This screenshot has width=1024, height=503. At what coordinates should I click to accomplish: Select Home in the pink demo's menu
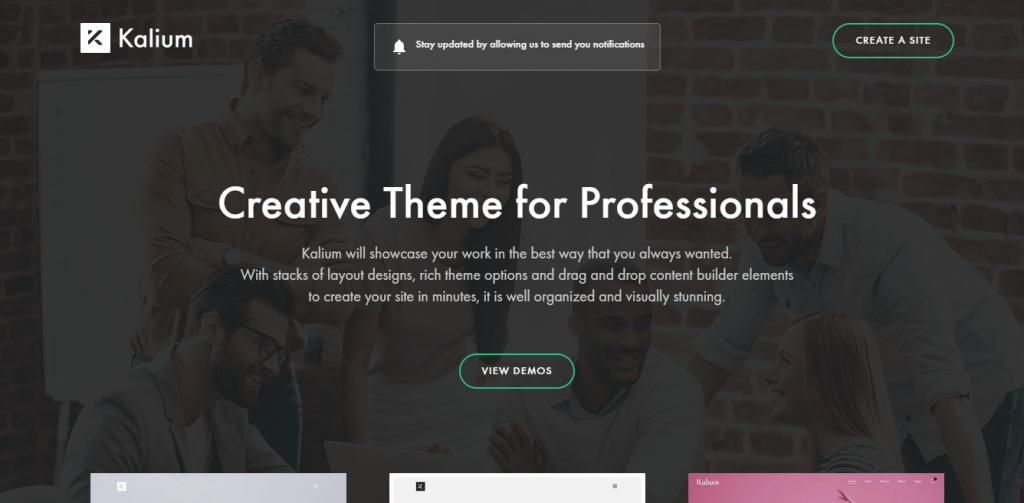click(x=852, y=481)
